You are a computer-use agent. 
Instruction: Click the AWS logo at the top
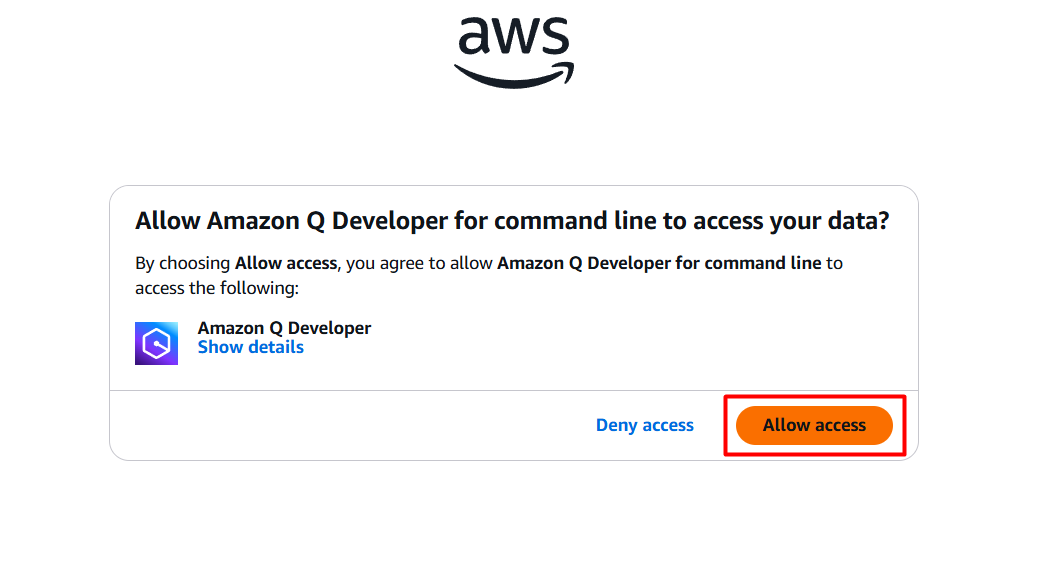[514, 50]
